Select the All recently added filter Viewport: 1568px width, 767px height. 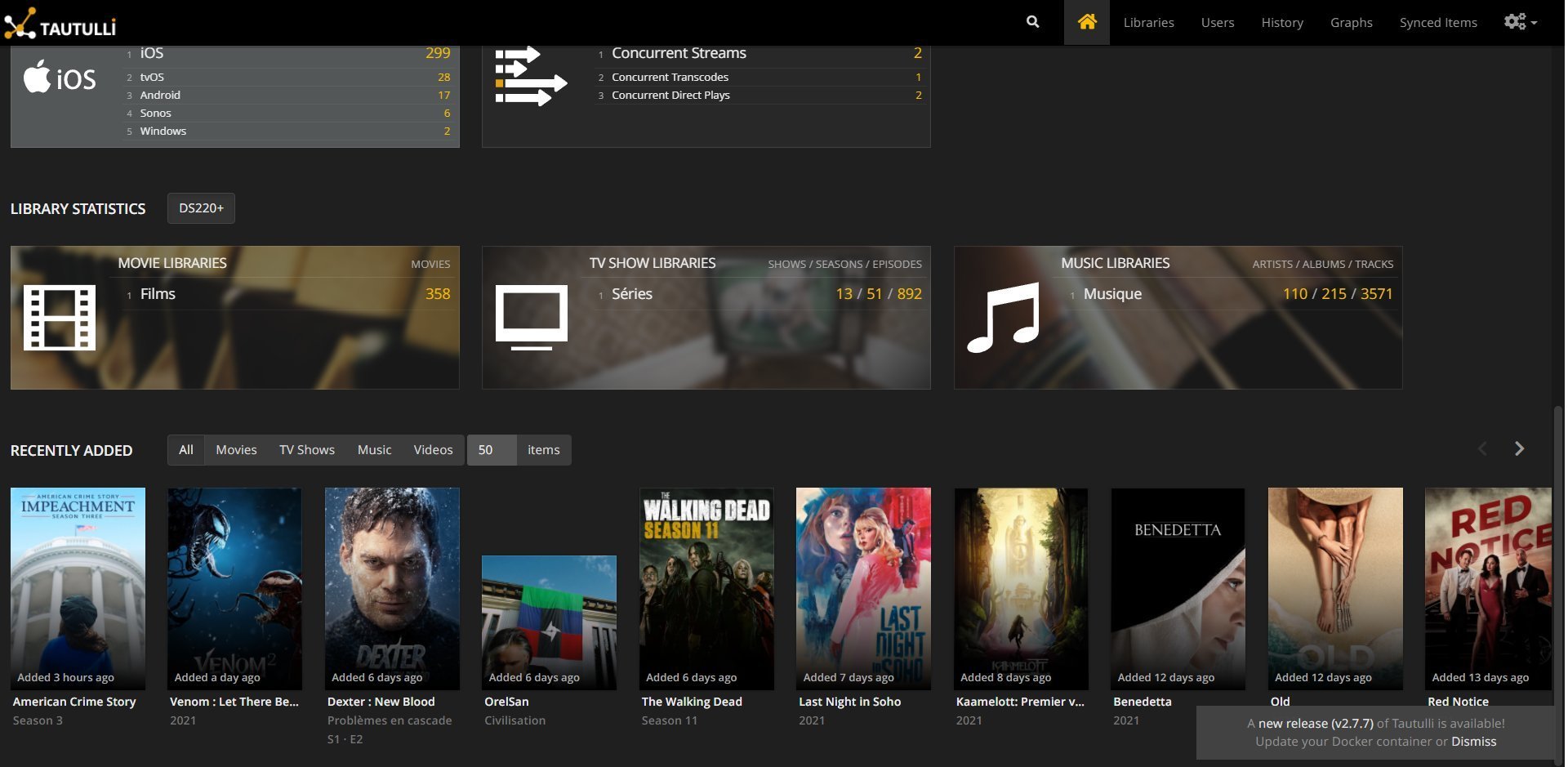click(x=186, y=450)
